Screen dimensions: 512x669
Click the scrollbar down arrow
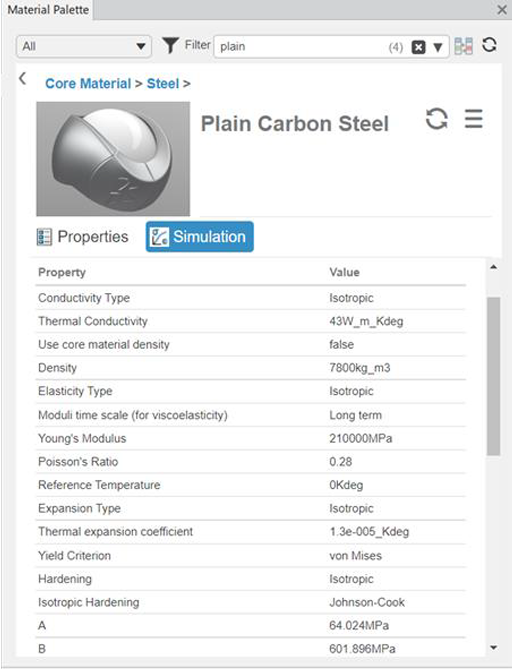click(494, 648)
